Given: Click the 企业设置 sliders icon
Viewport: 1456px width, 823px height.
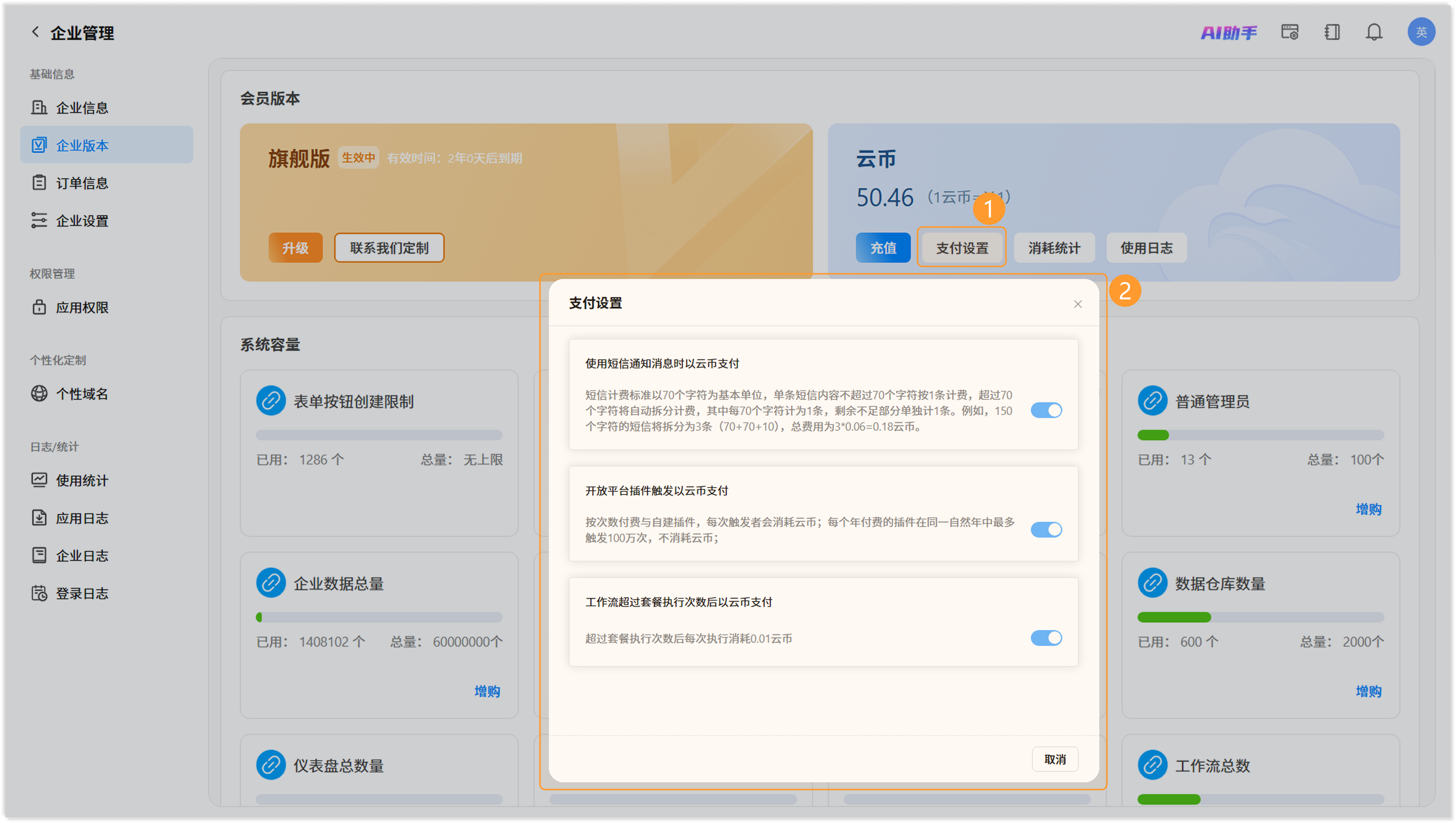Looking at the screenshot, I should click(x=39, y=221).
